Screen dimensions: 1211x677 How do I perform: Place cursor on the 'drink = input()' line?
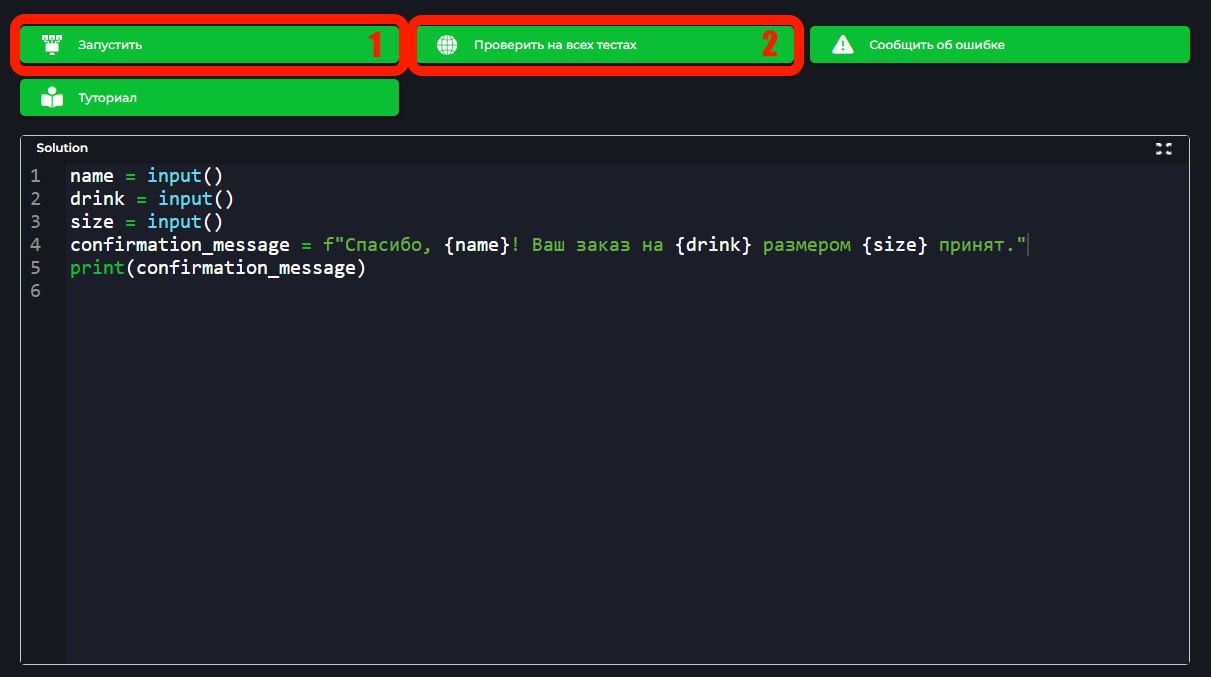(x=152, y=199)
